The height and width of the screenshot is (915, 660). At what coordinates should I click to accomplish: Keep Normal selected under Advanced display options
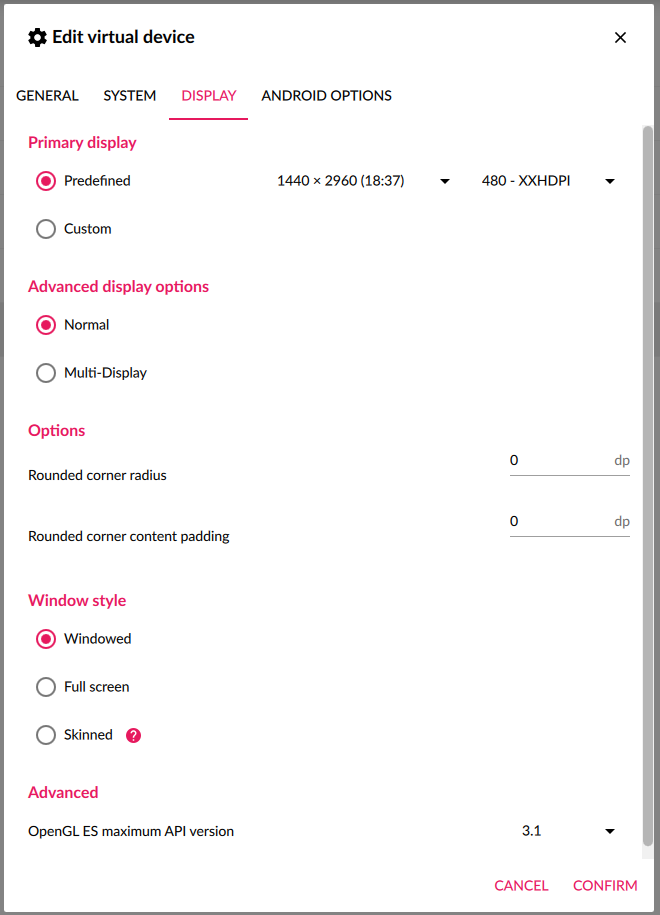click(45, 324)
